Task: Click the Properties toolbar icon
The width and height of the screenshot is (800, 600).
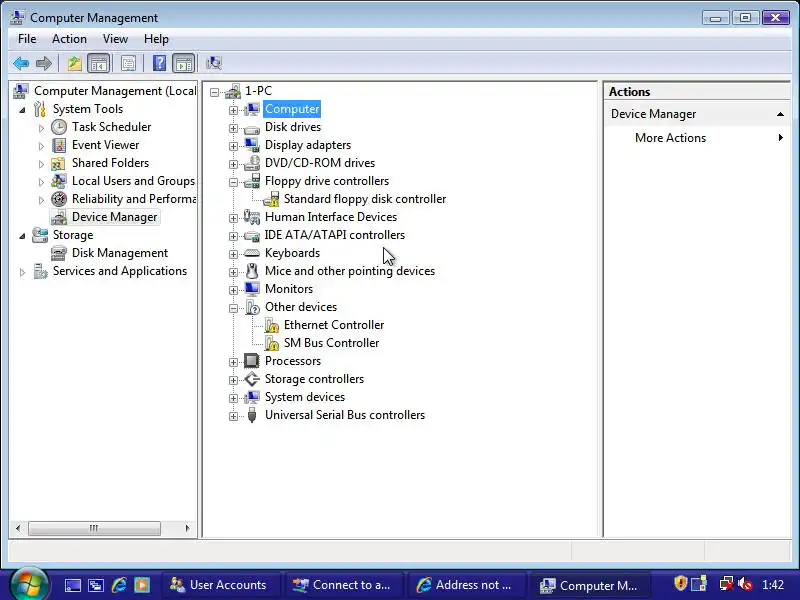Action: coord(128,63)
